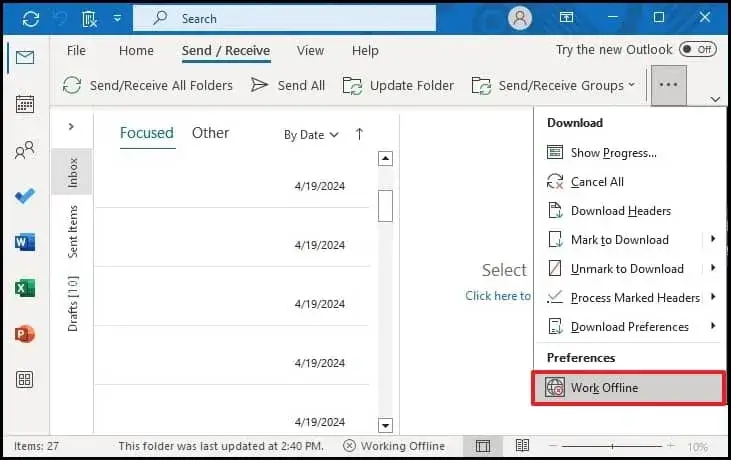Open the To Do checkmark app
731x460 pixels.
tap(25, 196)
